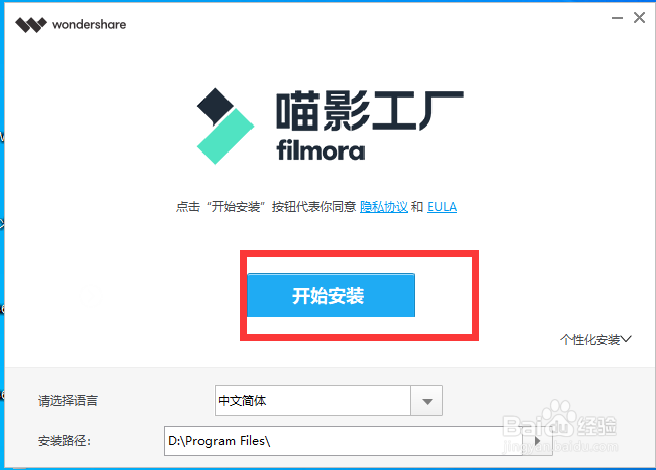This screenshot has width=656, height=470.
Task: Minimize the installer window
Action: pyautogui.click(x=617, y=18)
